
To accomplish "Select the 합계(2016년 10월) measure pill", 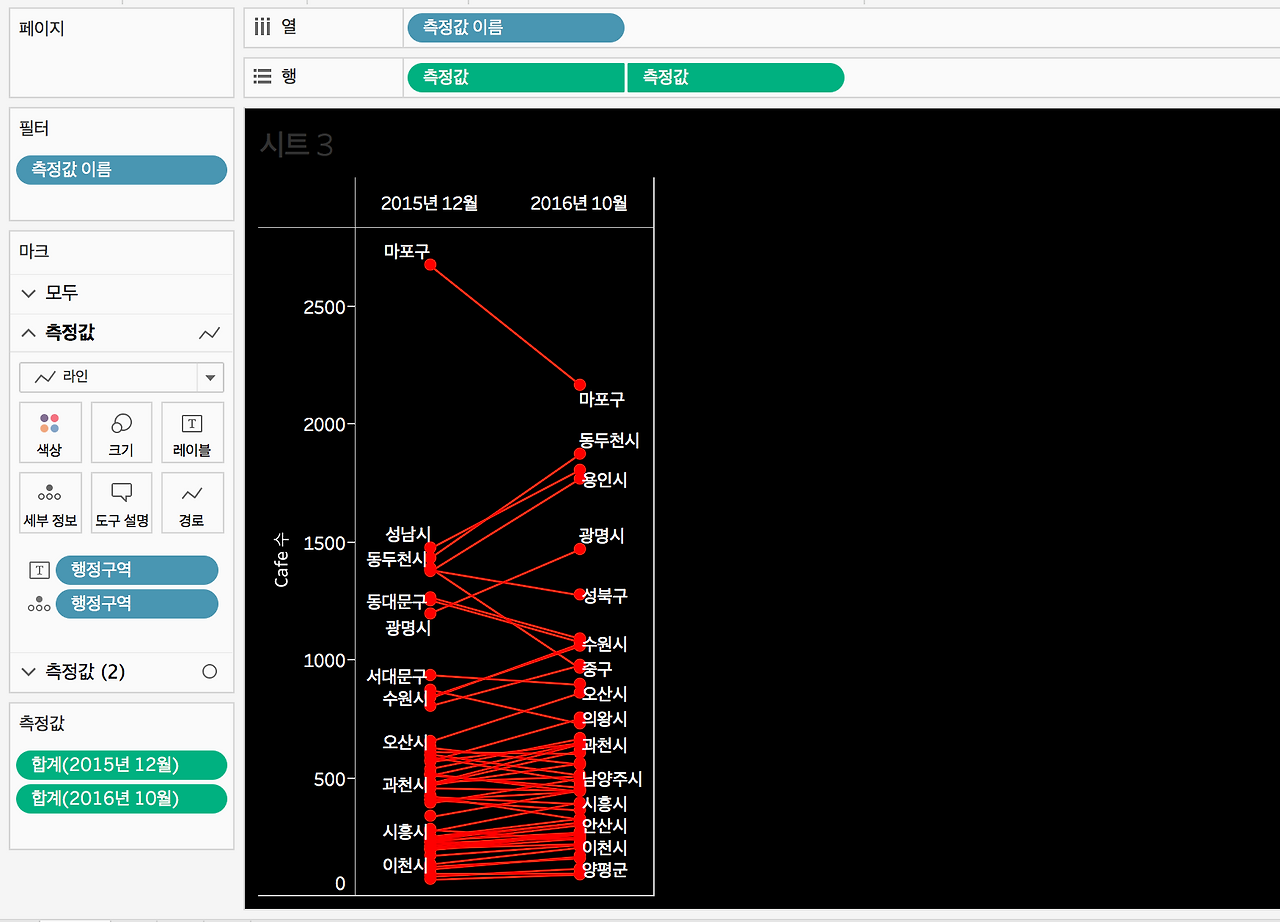I will tap(121, 799).
